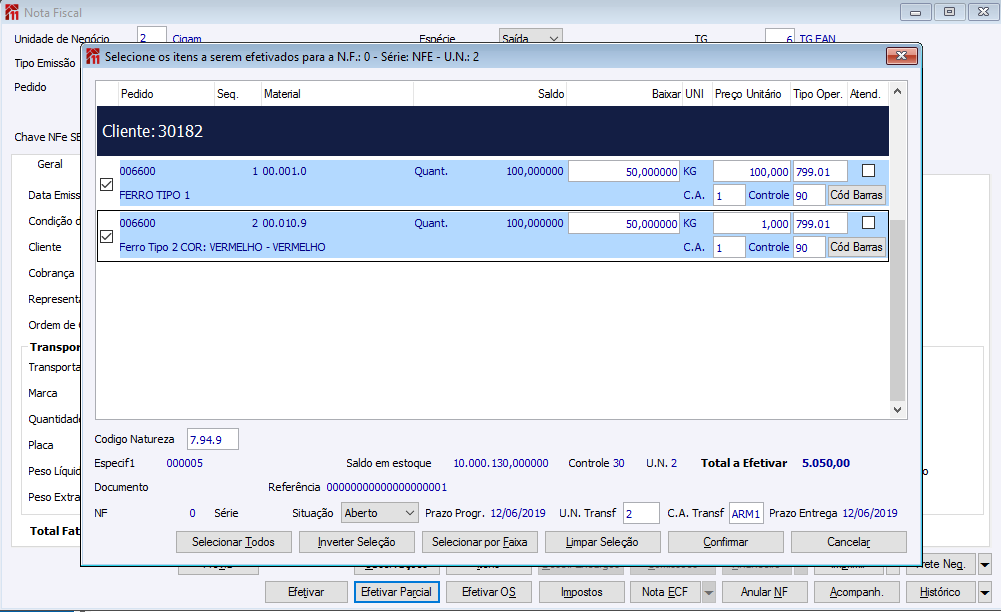Screen dimensions: 1001x612
Task: Expand the arrow next to Histórico button
Action: [985, 592]
